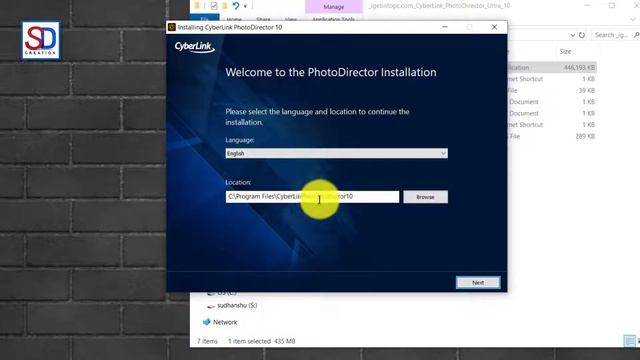Click the Network icon in navigation pane
The height and width of the screenshot is (360, 640).
point(207,322)
